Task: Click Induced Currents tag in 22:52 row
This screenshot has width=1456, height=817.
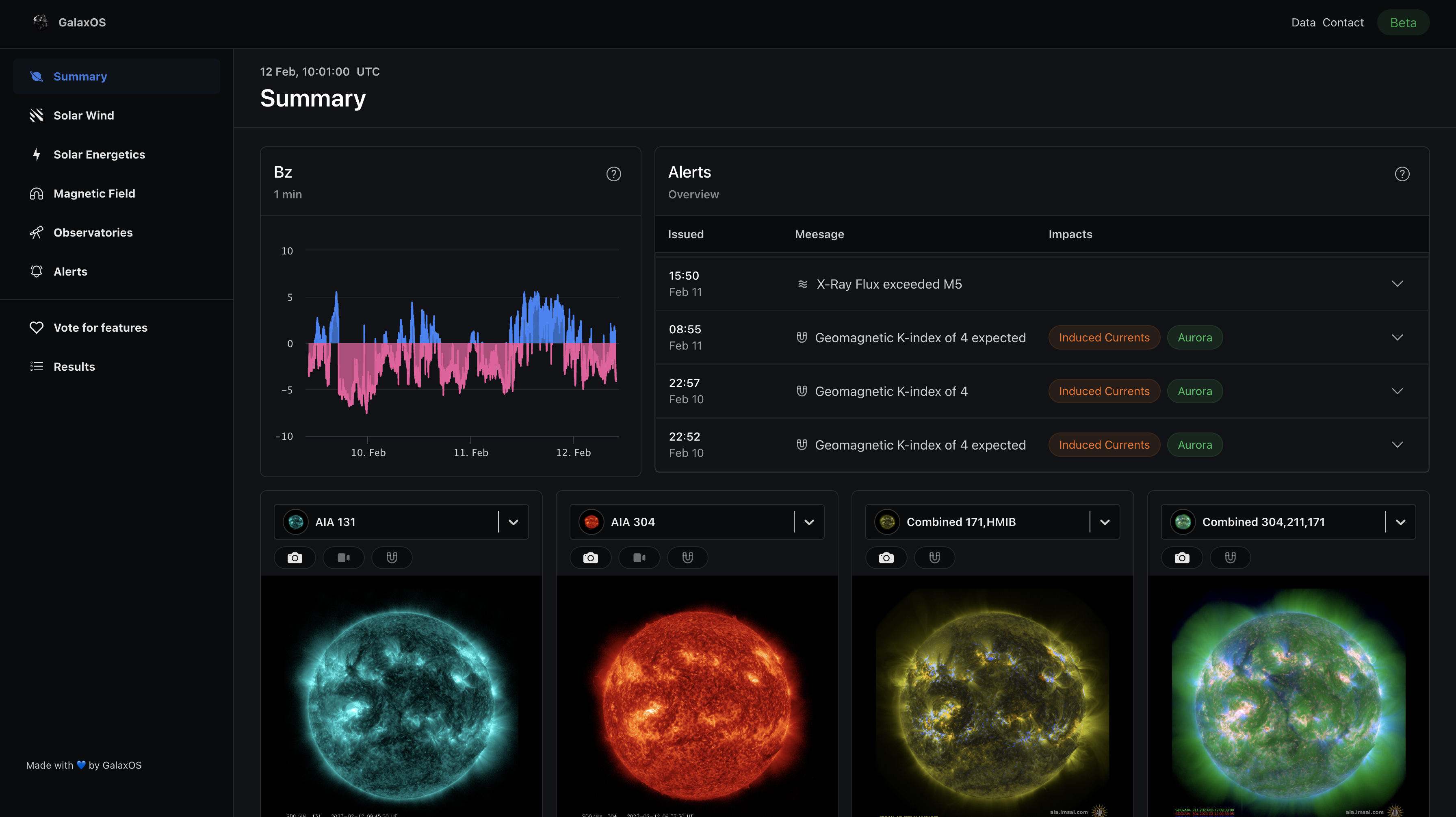Action: (1104, 445)
